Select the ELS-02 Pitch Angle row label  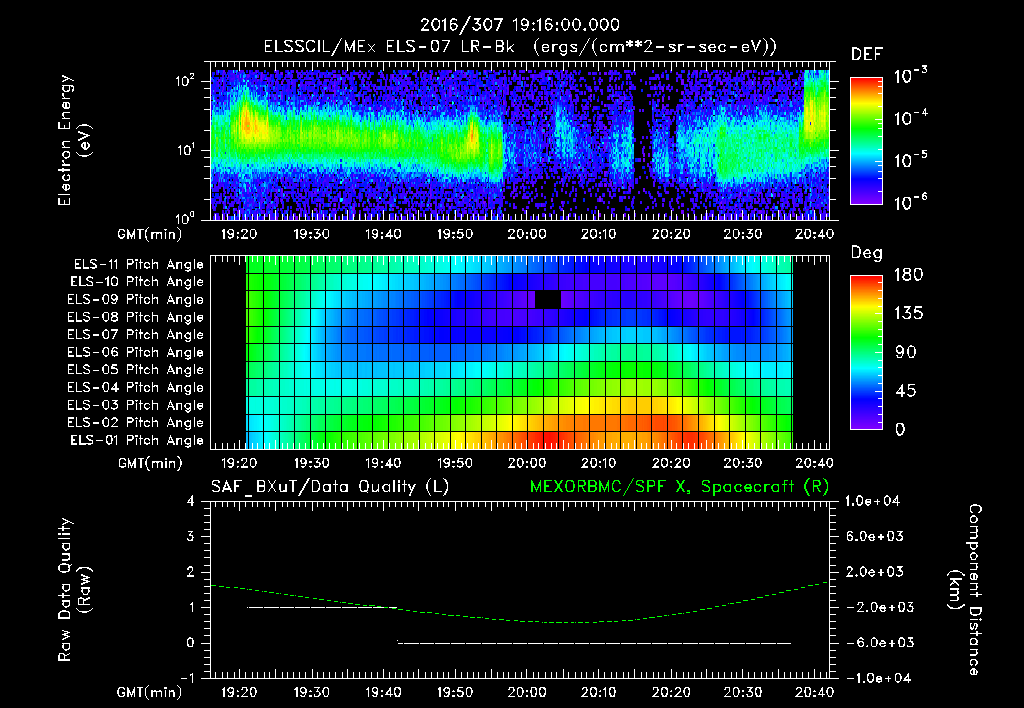pyautogui.click(x=136, y=423)
